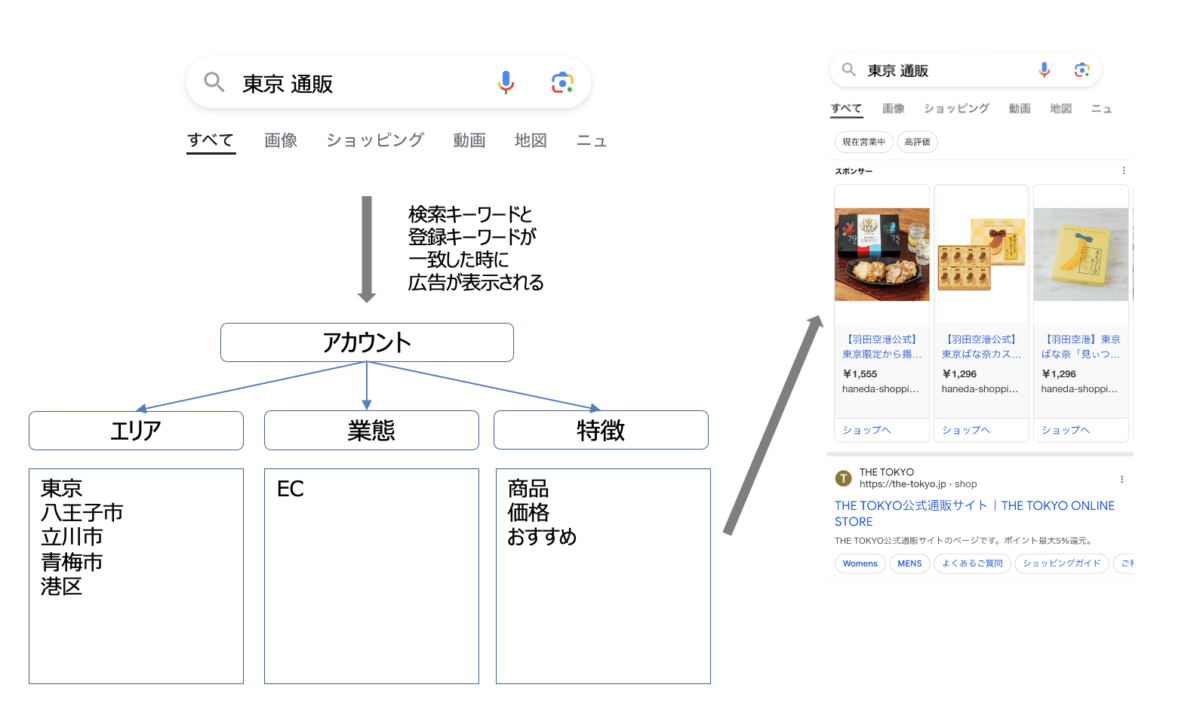The image size is (1200, 709).
Task: Click the microphone icon in the large search bar
Action: coord(506,83)
